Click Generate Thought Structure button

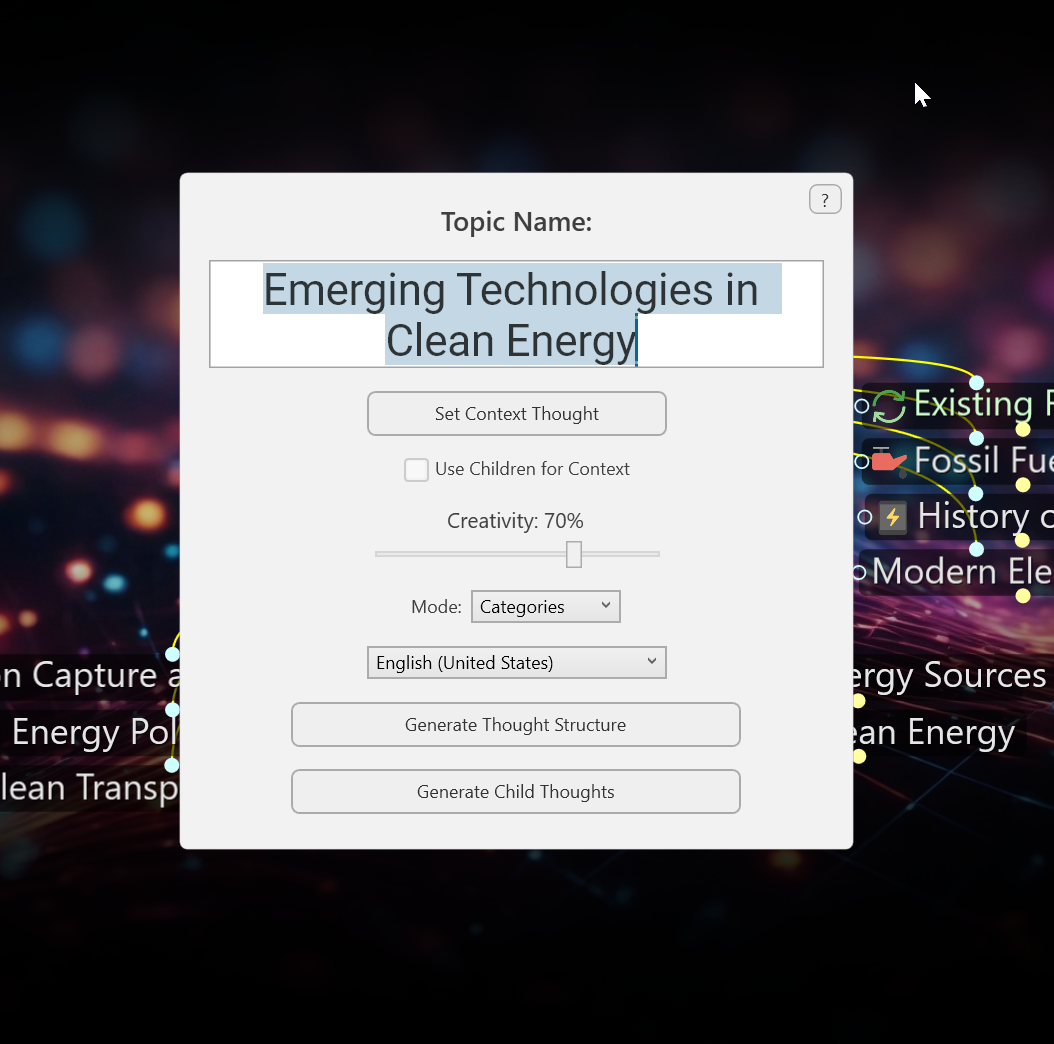point(515,725)
